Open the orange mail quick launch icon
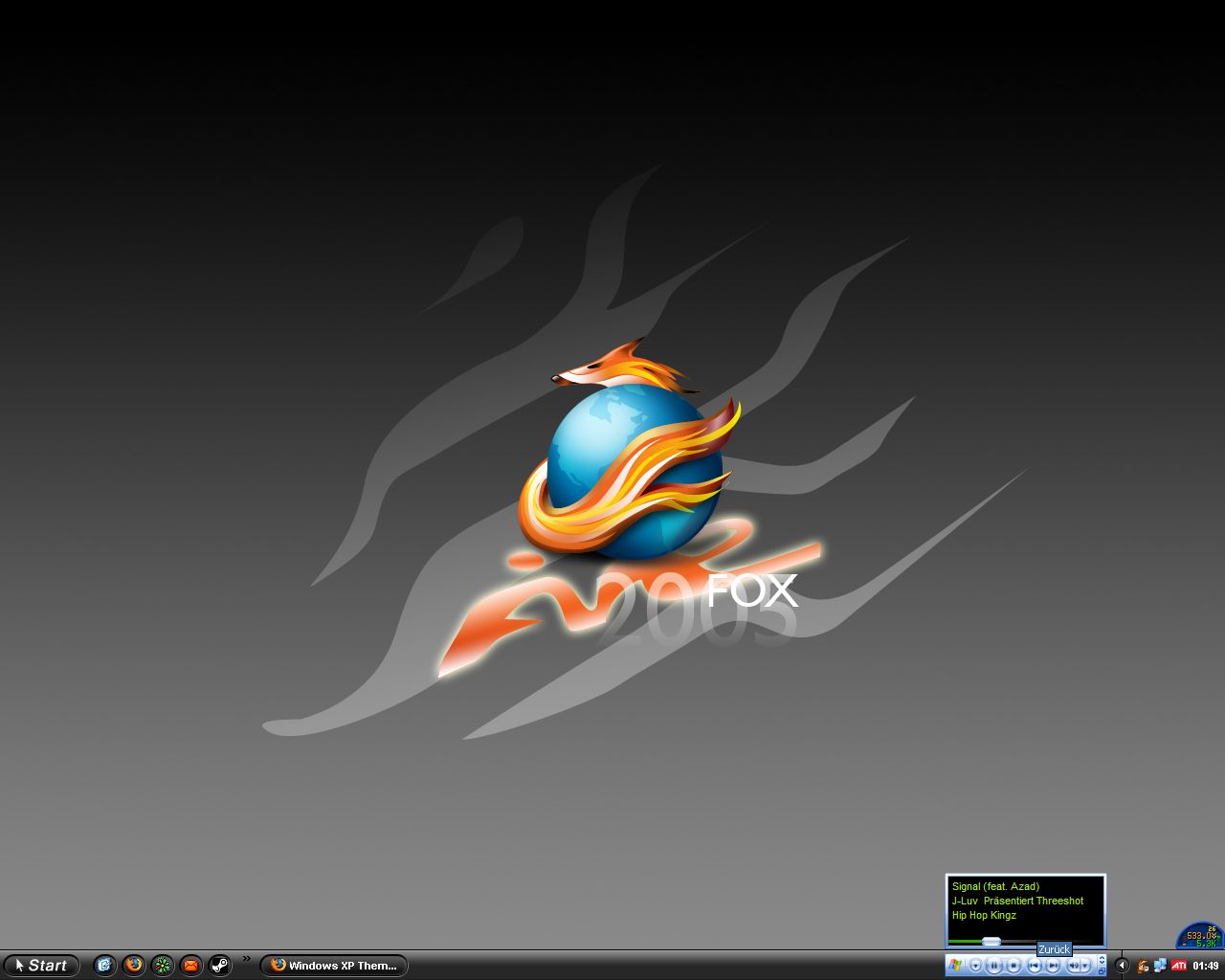1225x980 pixels. coord(191,965)
